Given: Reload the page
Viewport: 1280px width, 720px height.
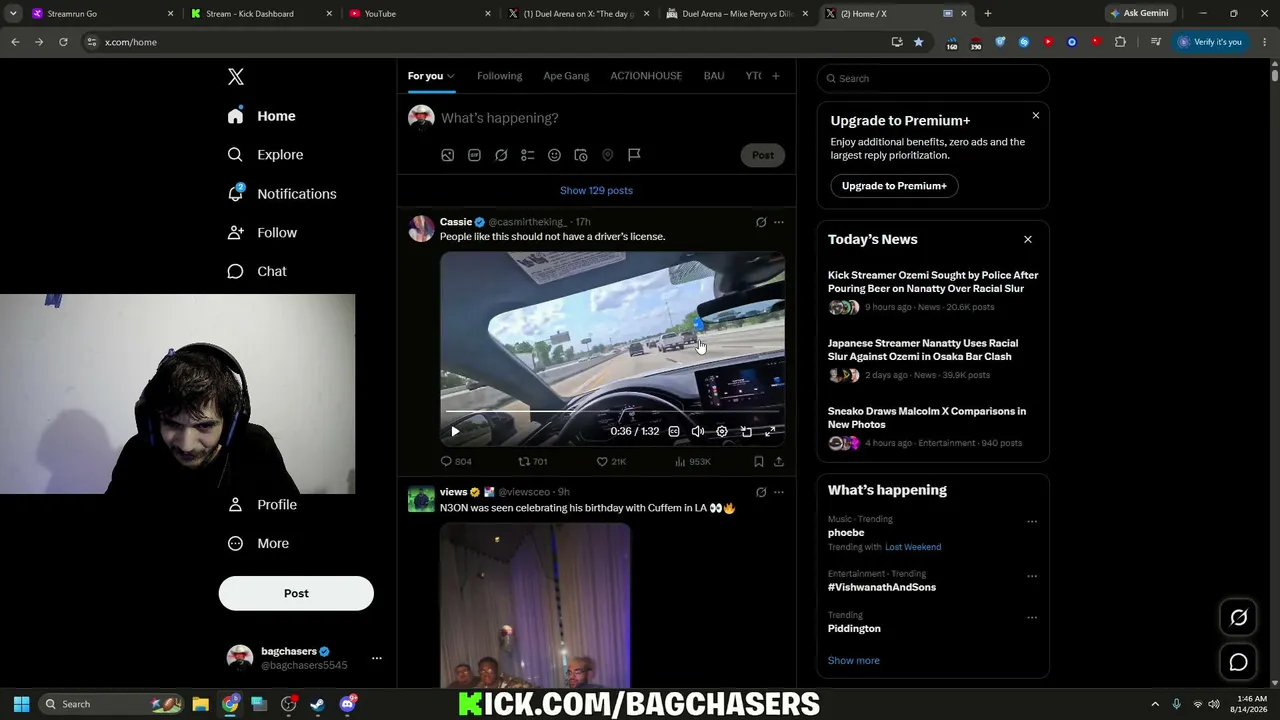Looking at the screenshot, I should click(63, 42).
